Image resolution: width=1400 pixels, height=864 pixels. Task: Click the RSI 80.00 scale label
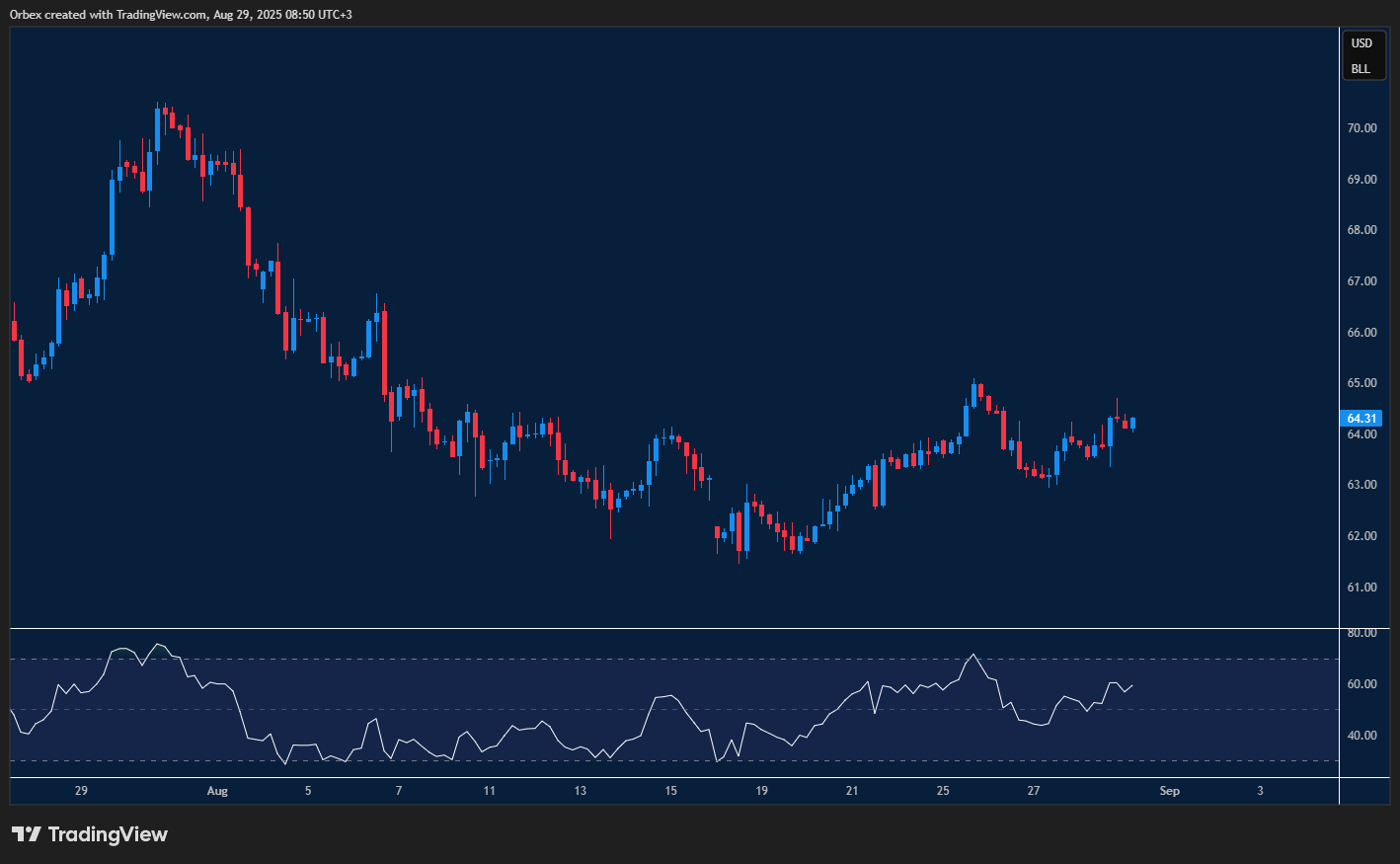(1361, 633)
